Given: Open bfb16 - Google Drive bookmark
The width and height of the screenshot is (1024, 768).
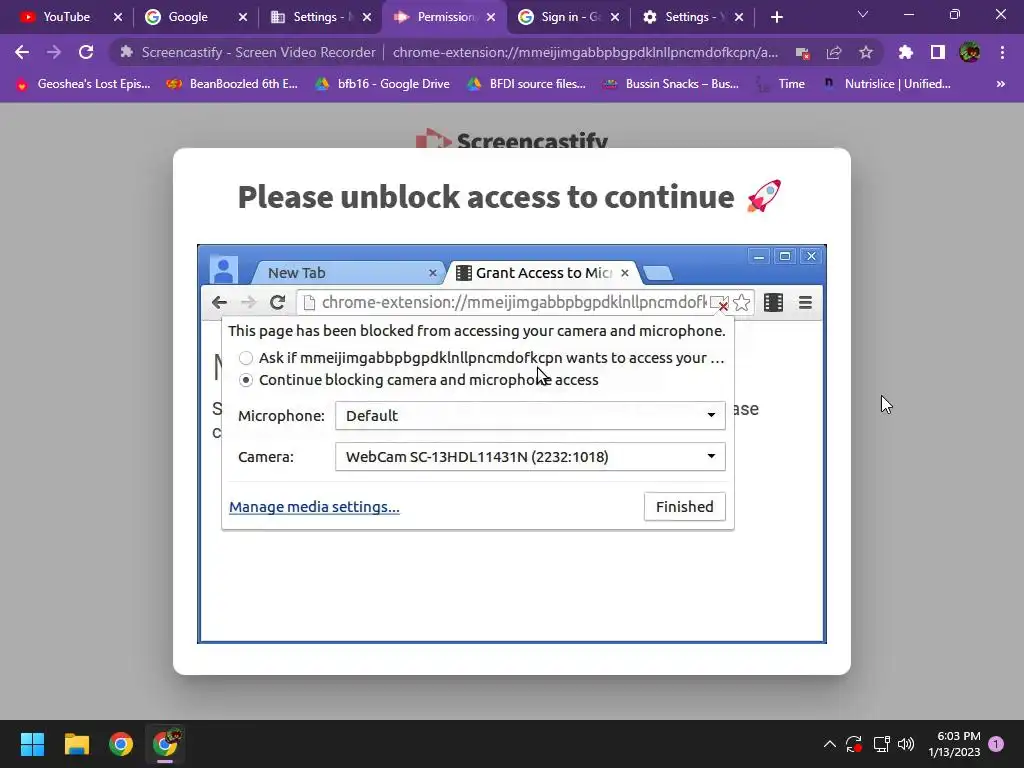Looking at the screenshot, I should click(383, 84).
